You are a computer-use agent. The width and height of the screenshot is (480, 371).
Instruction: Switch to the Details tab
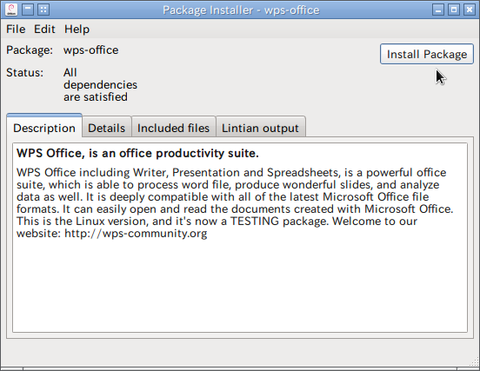[x=107, y=128]
